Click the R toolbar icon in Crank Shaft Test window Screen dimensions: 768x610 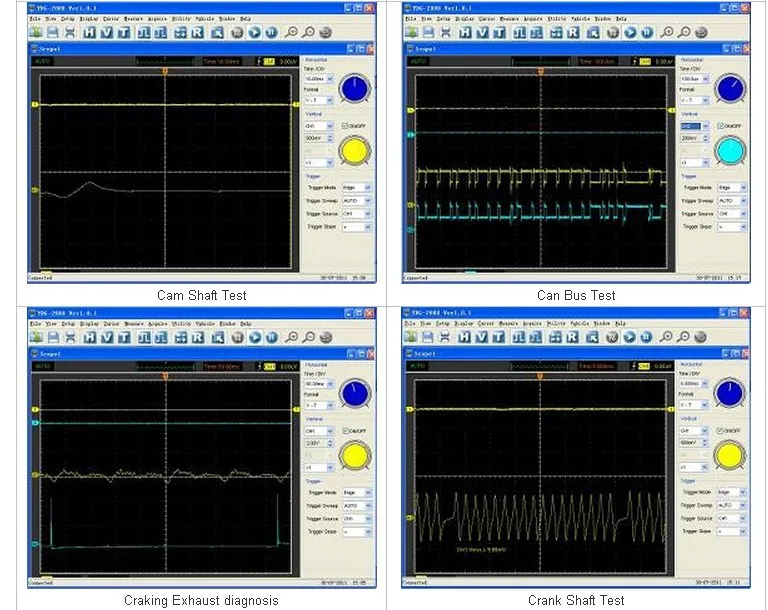[572, 337]
